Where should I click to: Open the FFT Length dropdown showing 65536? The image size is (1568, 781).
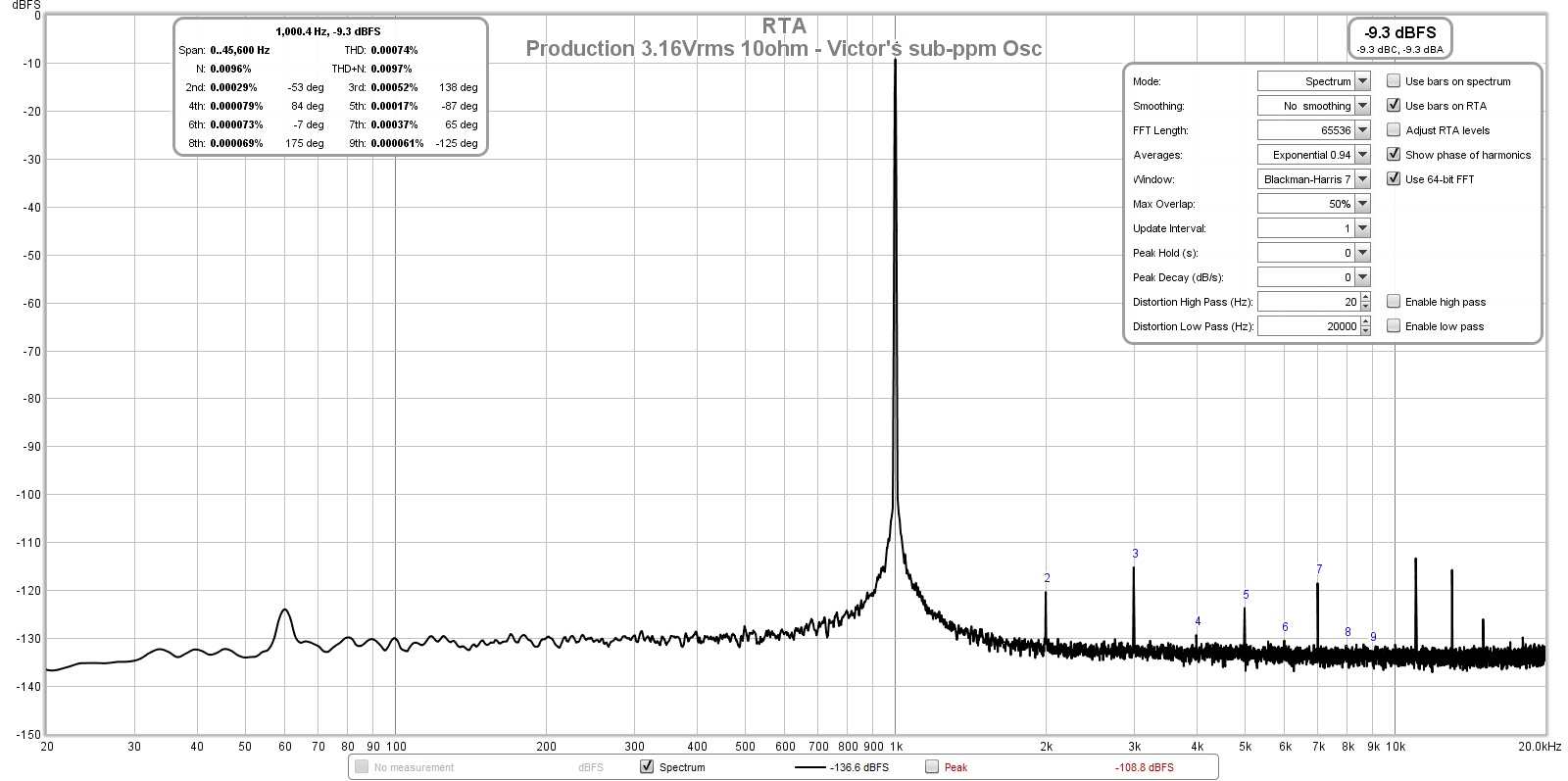(x=1313, y=130)
